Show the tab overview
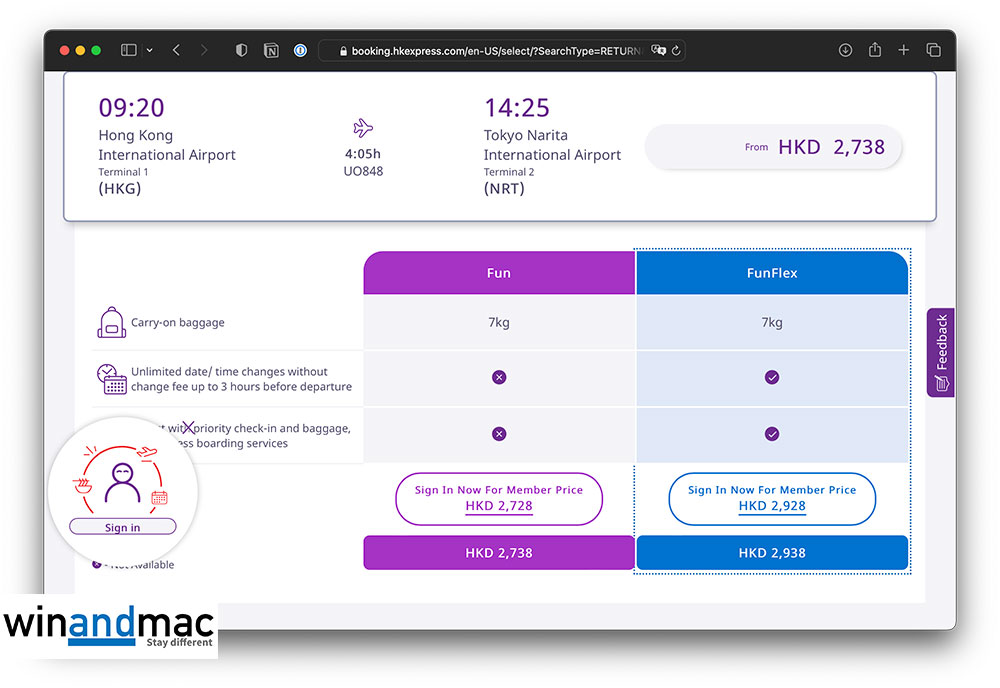 point(933,50)
